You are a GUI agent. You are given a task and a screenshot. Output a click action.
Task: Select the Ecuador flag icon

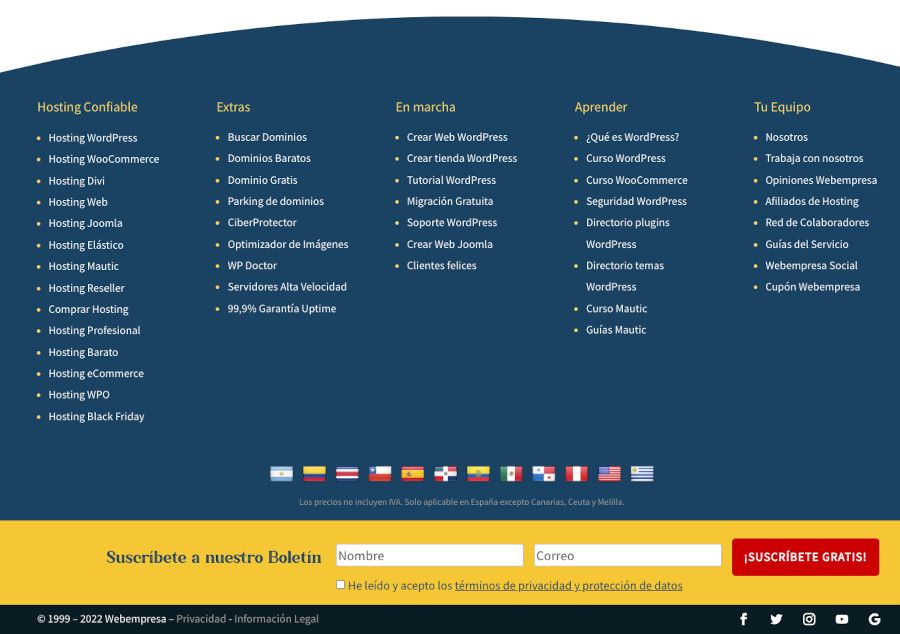(x=478, y=473)
